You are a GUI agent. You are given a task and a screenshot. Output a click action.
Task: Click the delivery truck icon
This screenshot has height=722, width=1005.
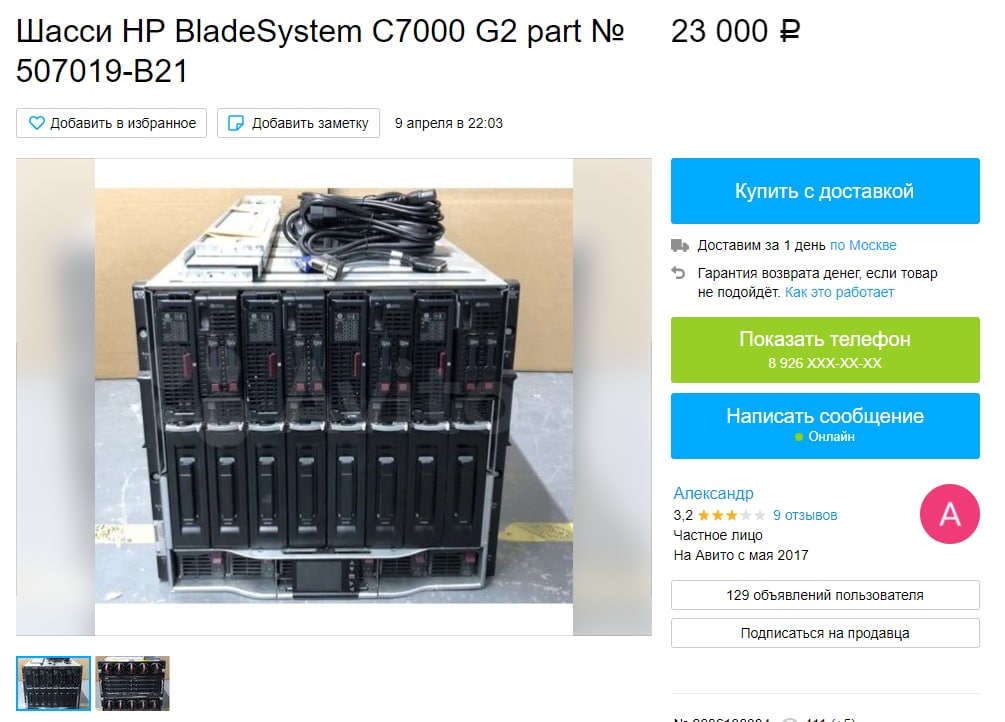(x=679, y=245)
